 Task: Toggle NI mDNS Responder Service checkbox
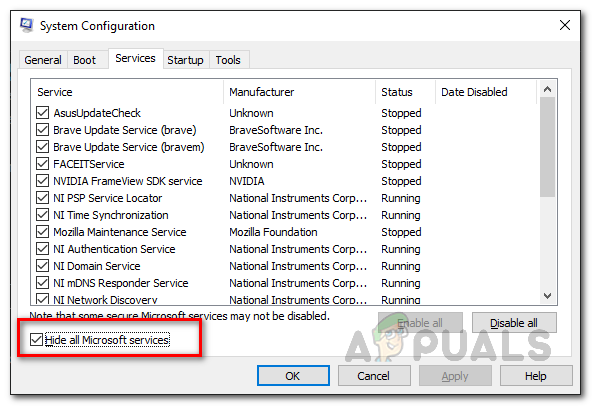coord(42,283)
